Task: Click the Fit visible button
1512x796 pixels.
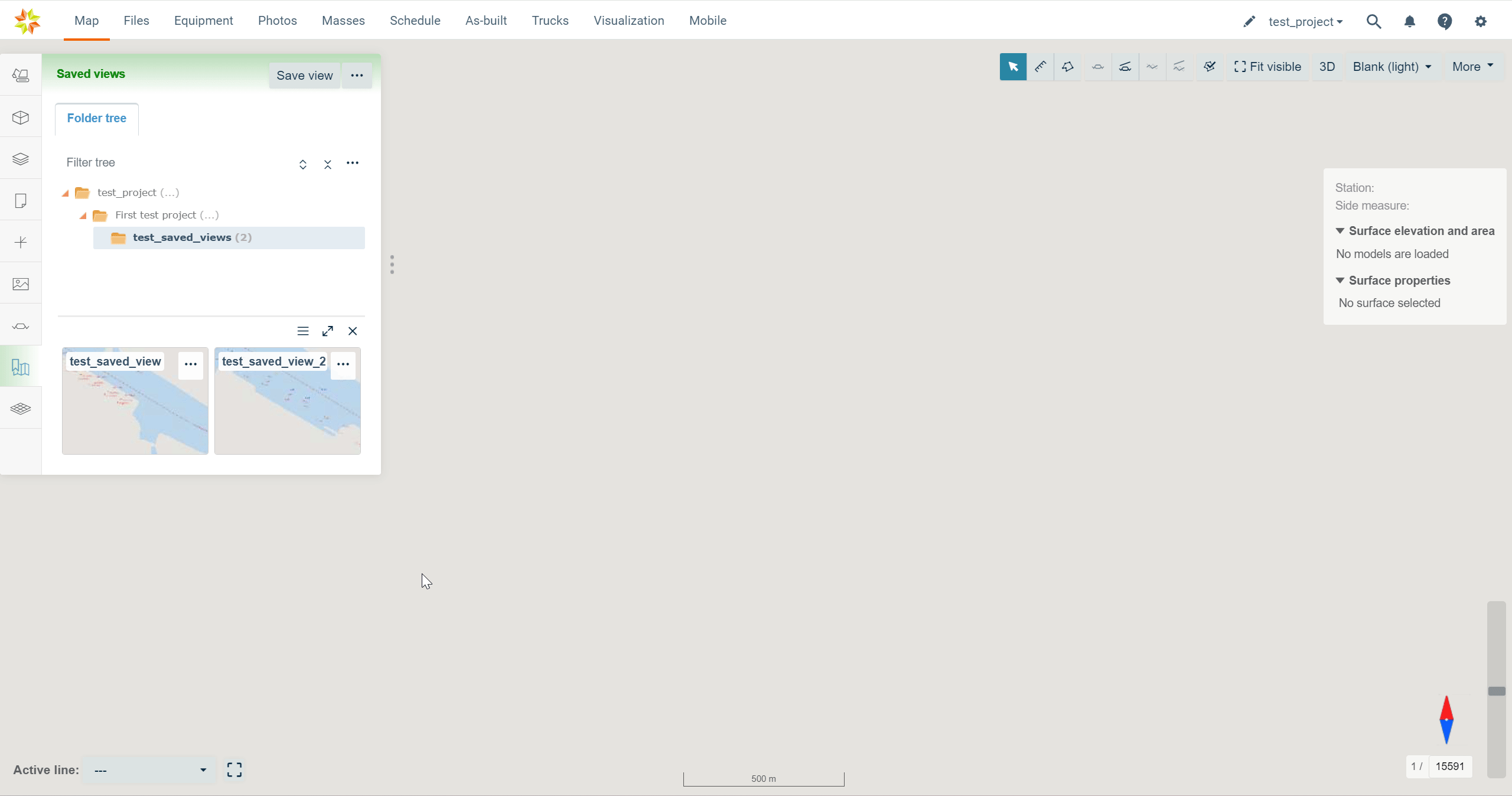Action: coord(1267,67)
